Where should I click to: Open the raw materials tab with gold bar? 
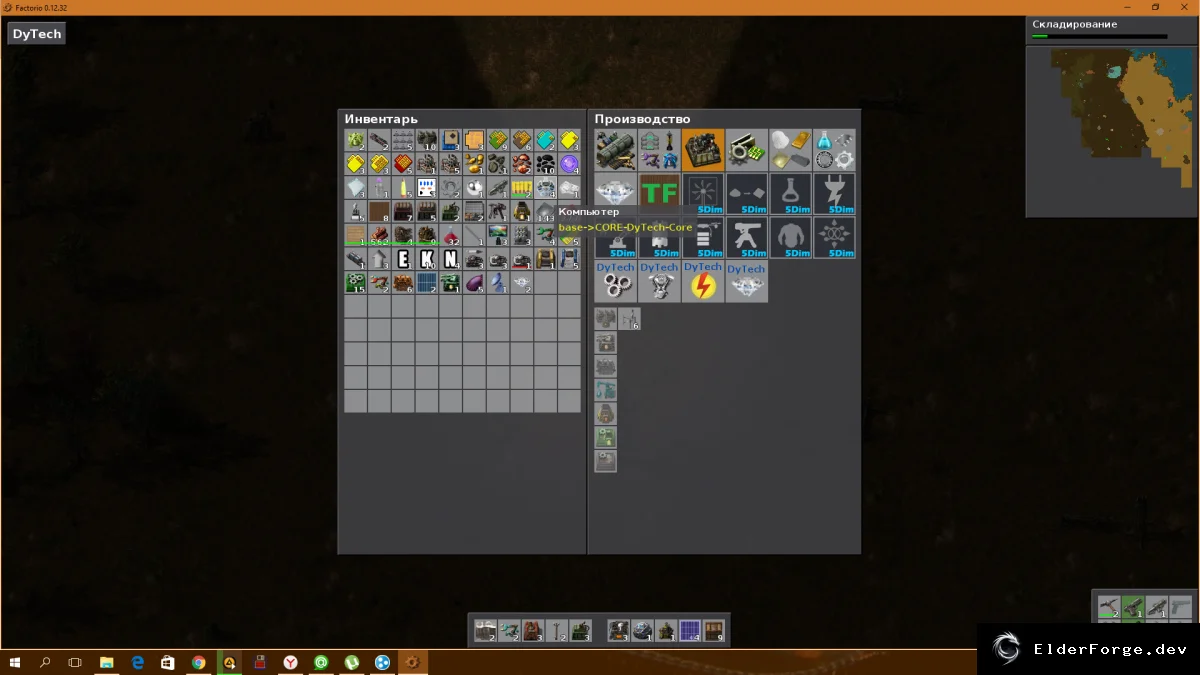coord(791,150)
